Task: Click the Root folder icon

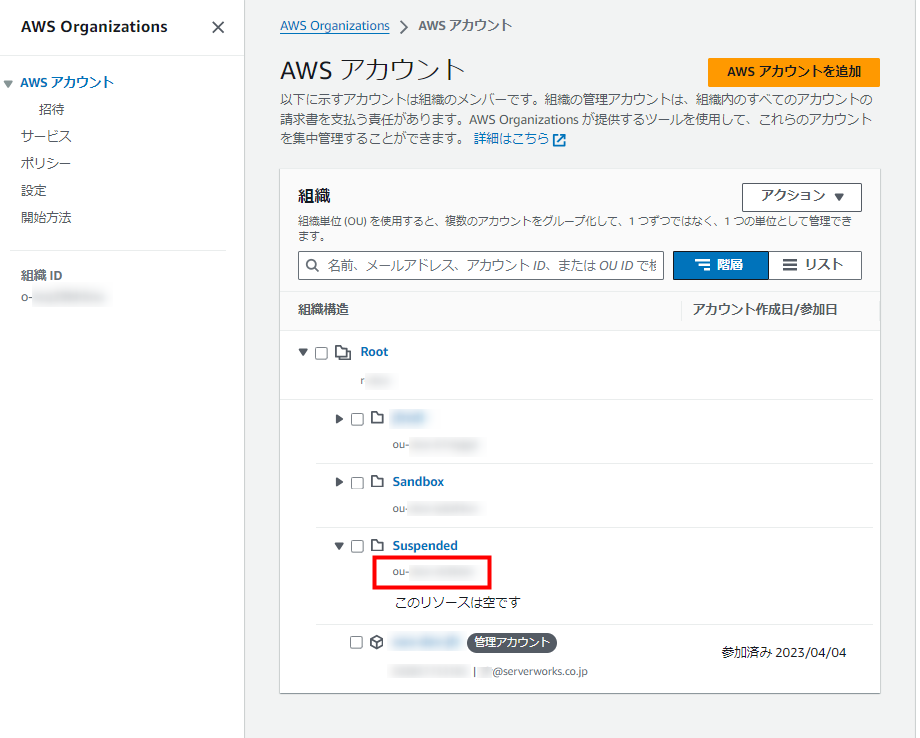Action: (x=343, y=352)
